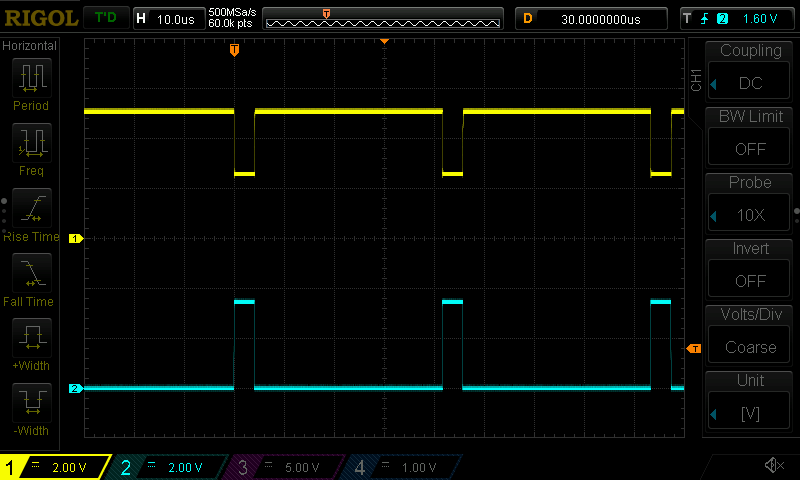Click the orange T trigger position marker on the grid
The width and height of the screenshot is (800, 480).
pos(234,49)
